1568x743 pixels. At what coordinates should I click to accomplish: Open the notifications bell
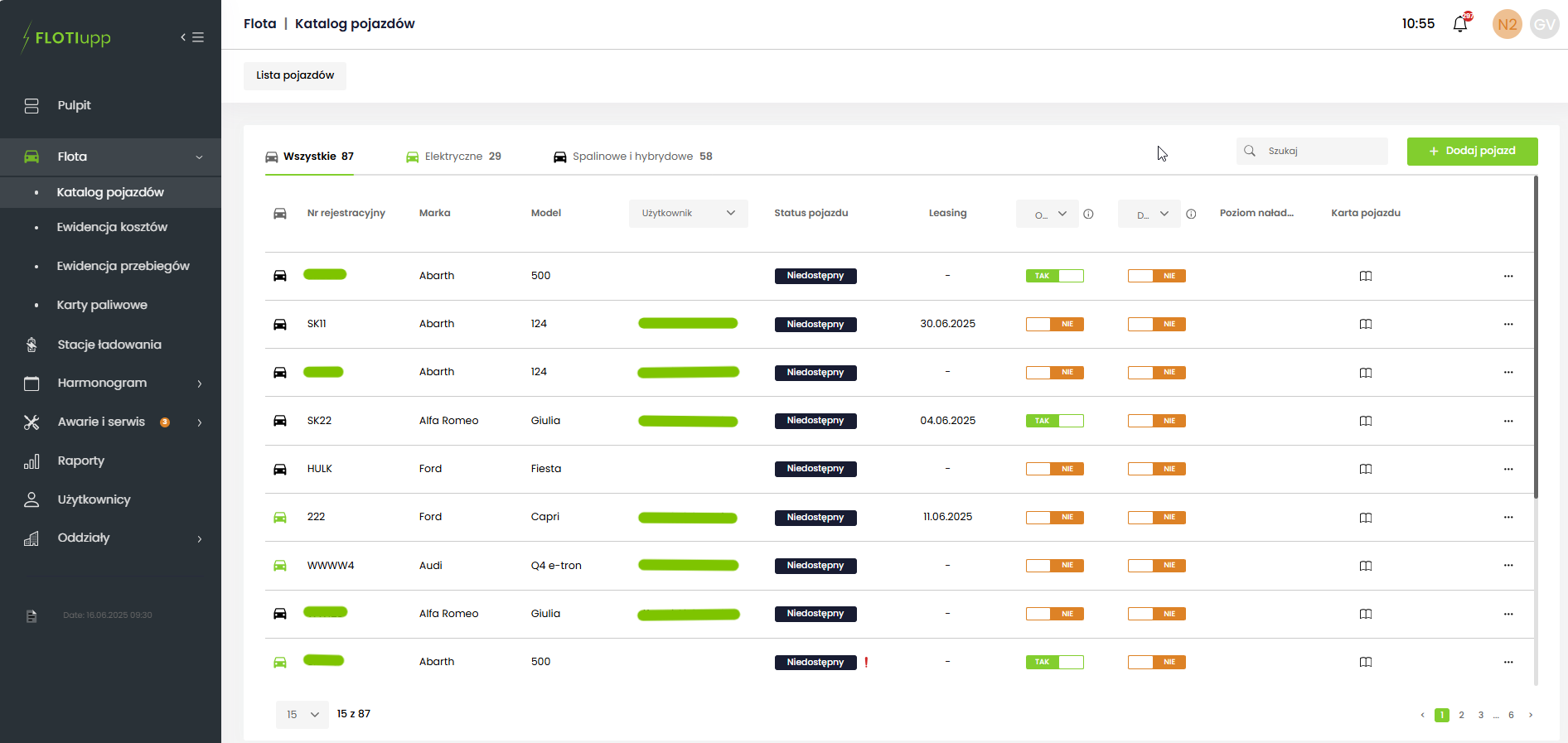(x=1460, y=24)
